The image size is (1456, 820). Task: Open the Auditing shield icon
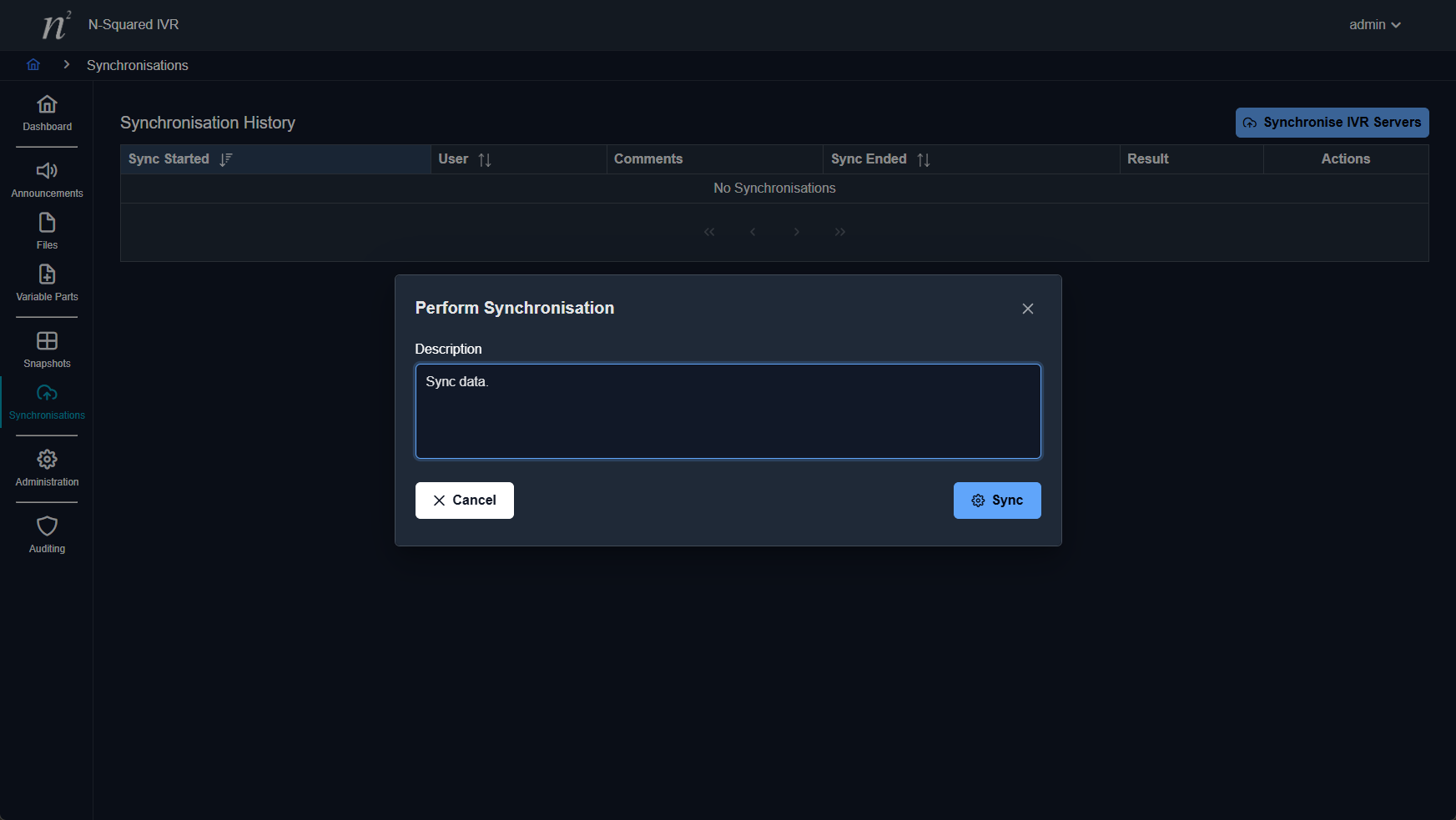[47, 527]
